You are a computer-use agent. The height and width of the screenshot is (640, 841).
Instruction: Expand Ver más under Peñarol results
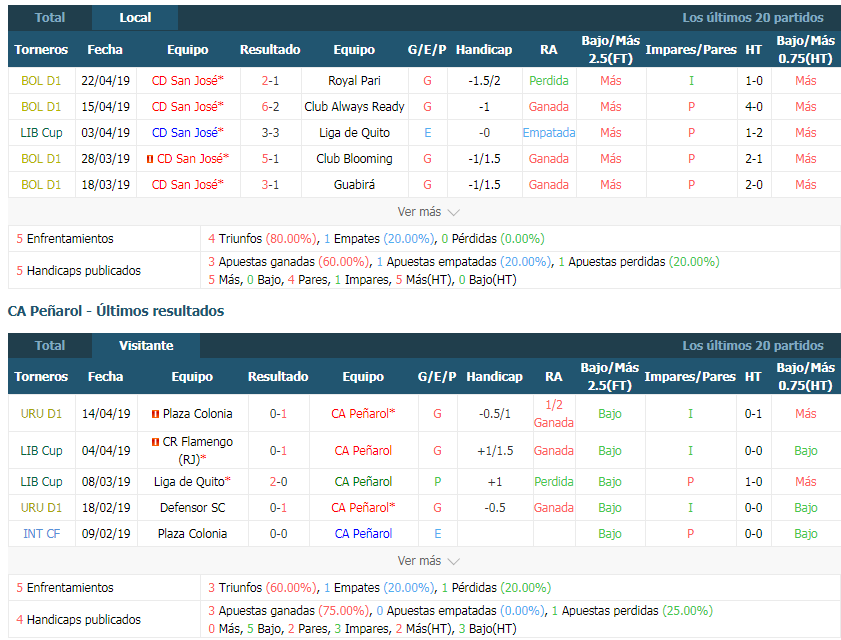[428, 561]
